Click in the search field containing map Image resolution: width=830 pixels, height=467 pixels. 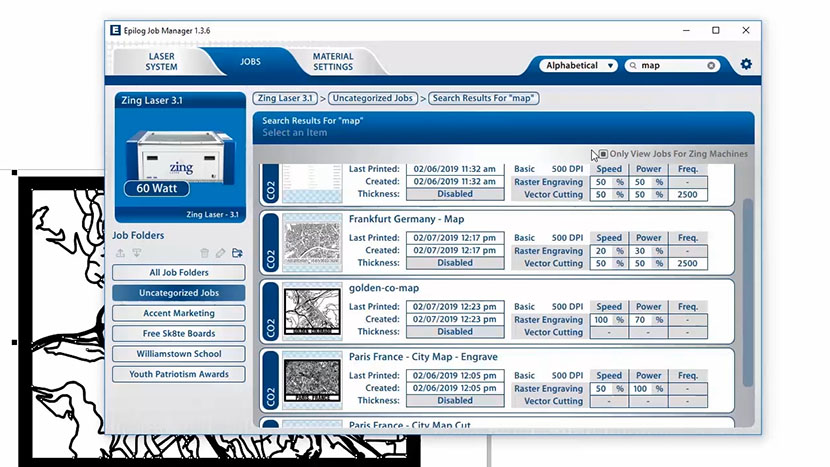pos(670,66)
